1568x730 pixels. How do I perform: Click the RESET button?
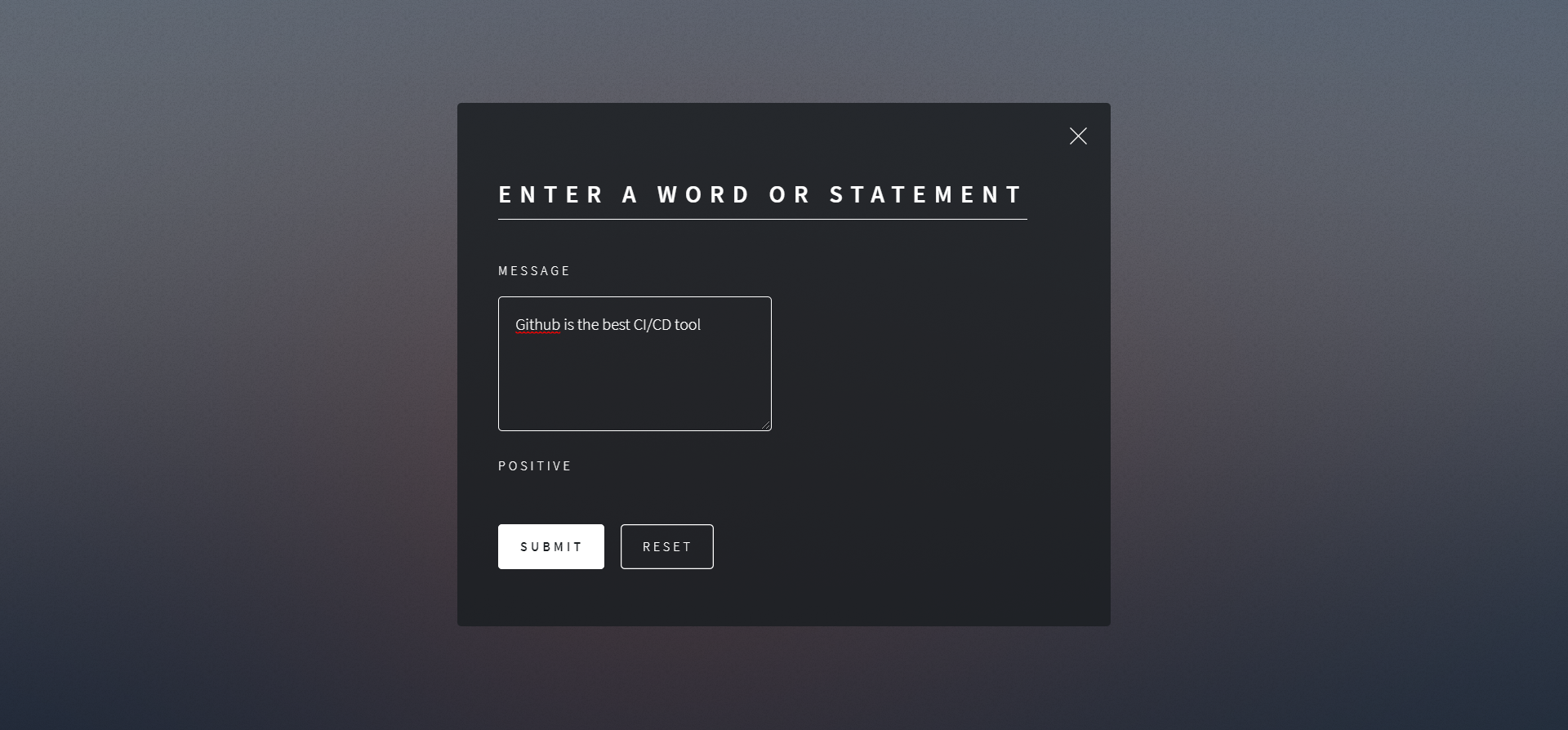coord(666,546)
